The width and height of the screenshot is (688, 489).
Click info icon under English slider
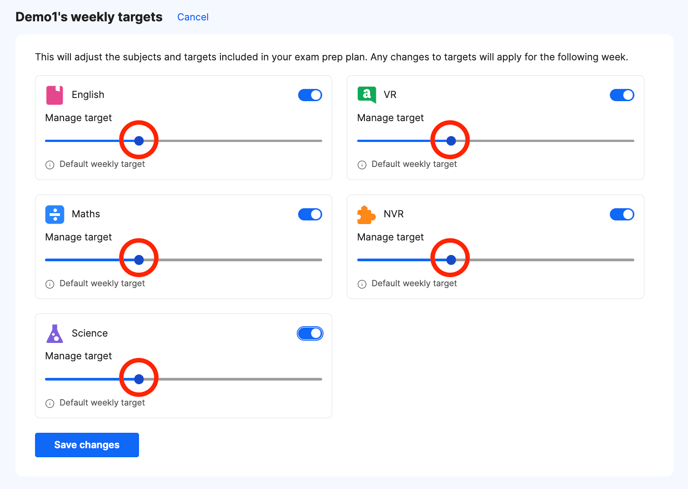point(50,165)
